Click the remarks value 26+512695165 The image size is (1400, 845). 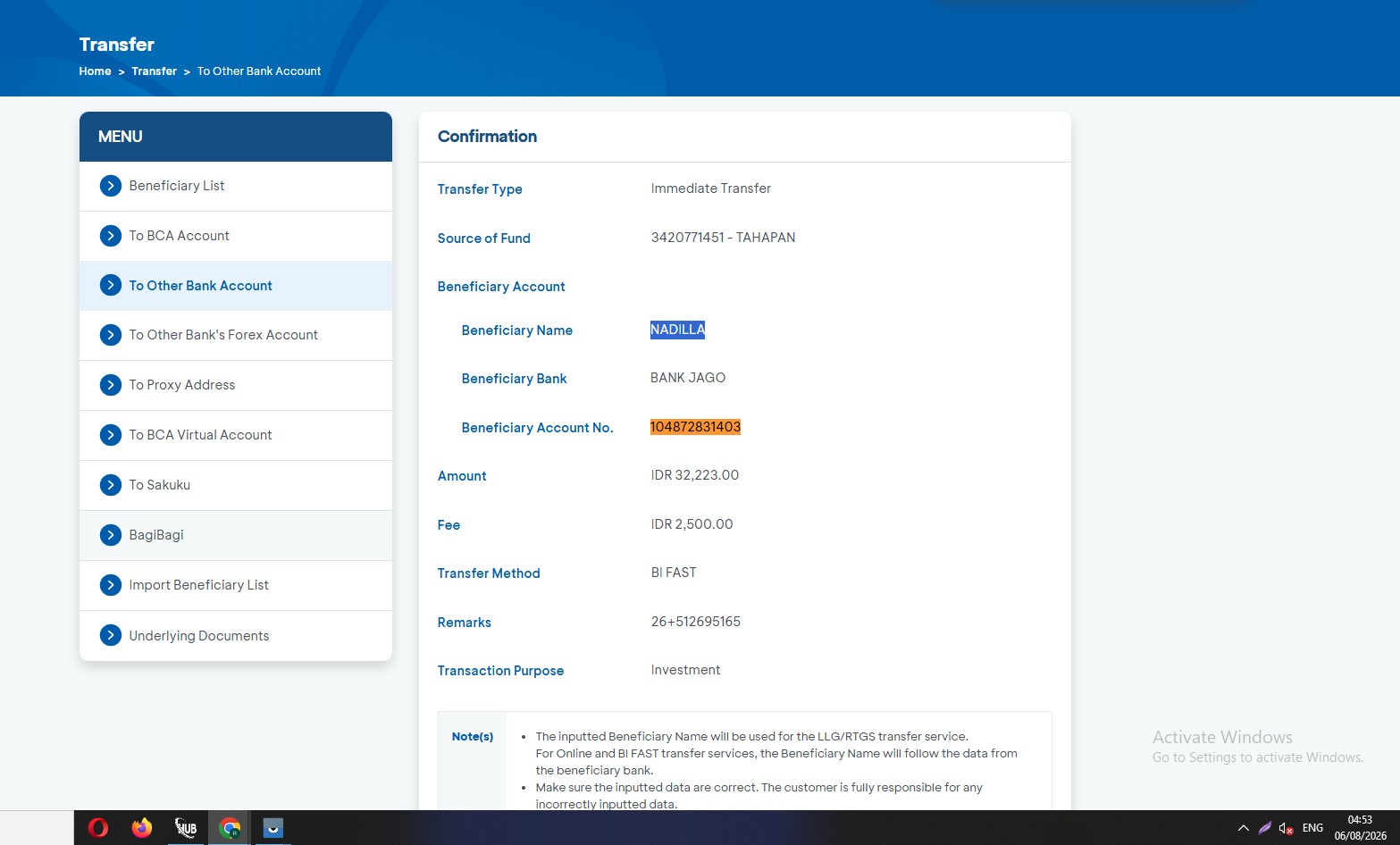(696, 622)
